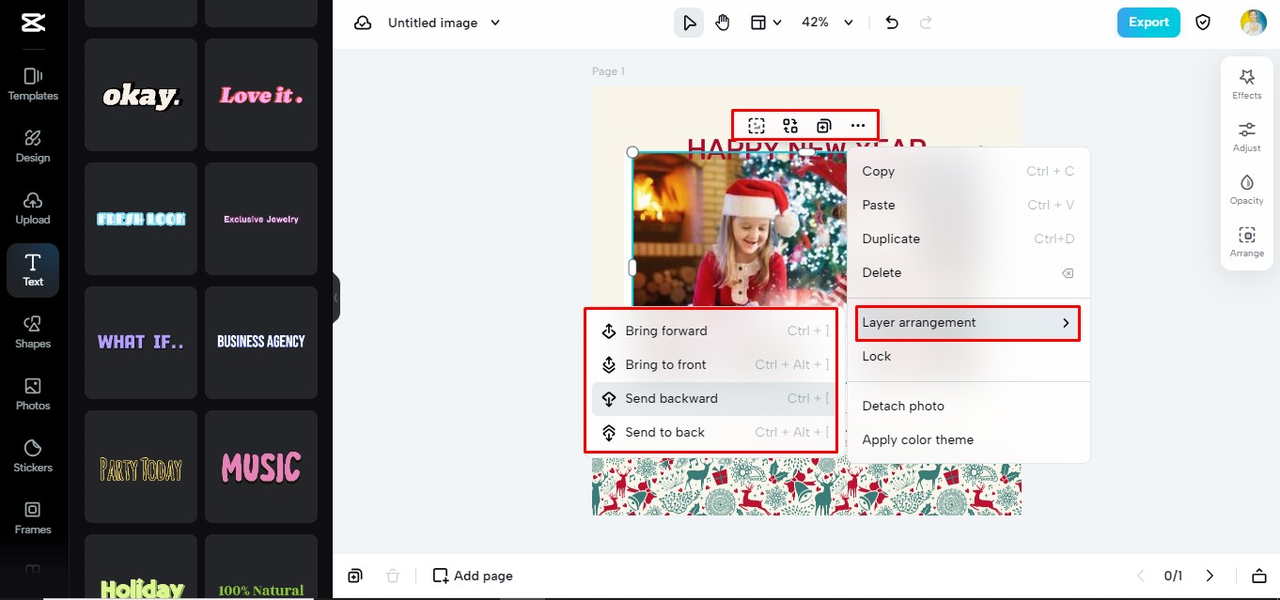
Task: Select the 'Holiday' text style preset
Action: (x=141, y=567)
